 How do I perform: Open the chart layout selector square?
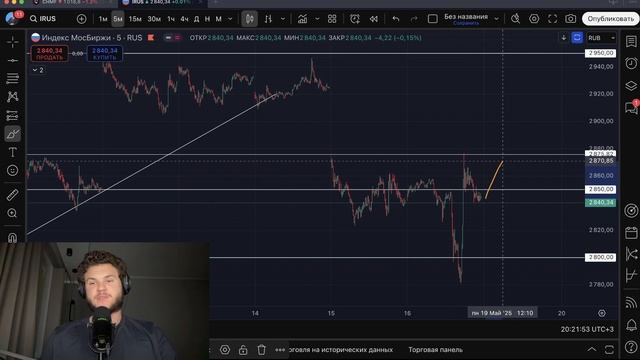coord(433,19)
